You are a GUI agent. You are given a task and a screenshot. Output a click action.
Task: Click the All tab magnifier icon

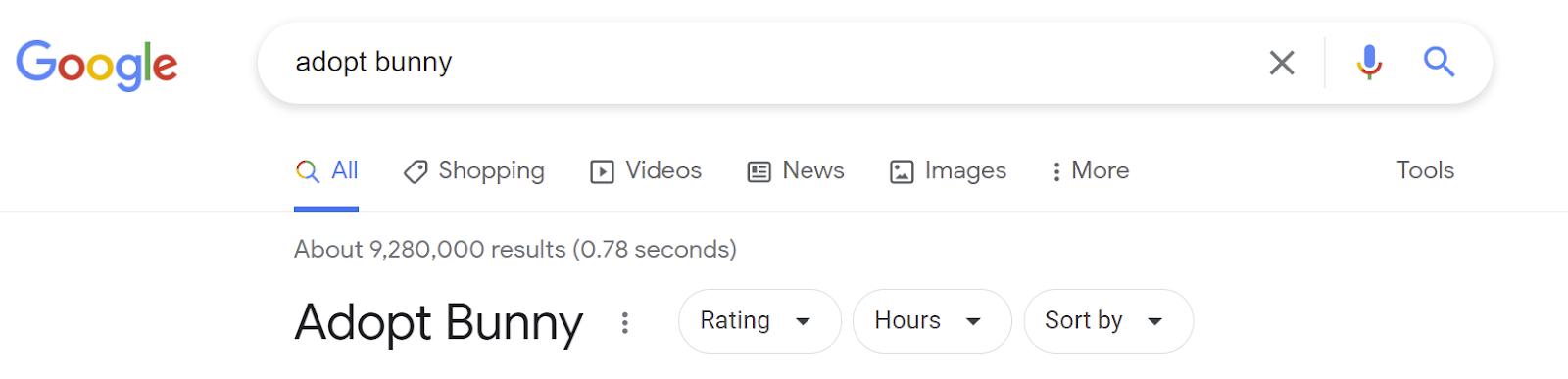pyautogui.click(x=307, y=171)
